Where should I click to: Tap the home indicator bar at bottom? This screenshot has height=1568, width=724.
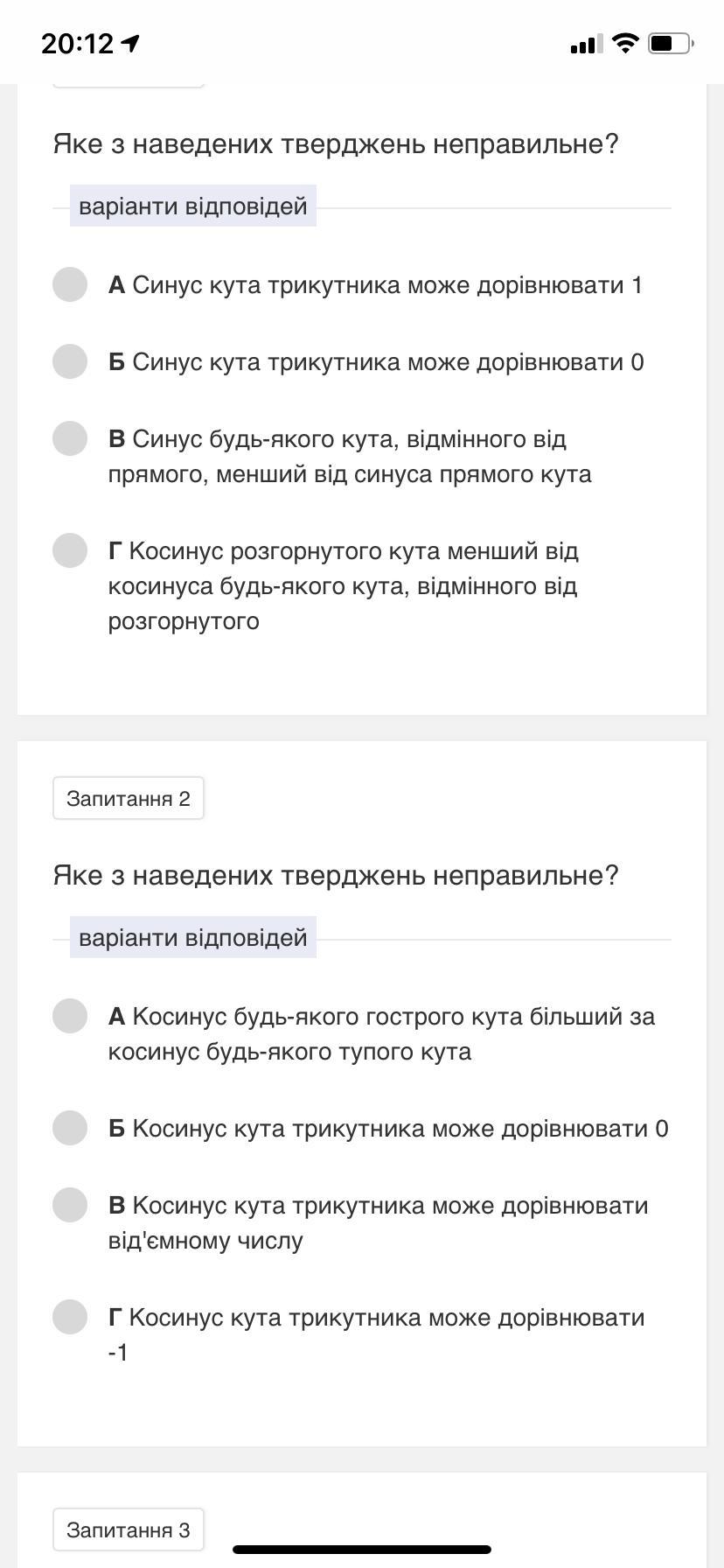click(362, 1550)
